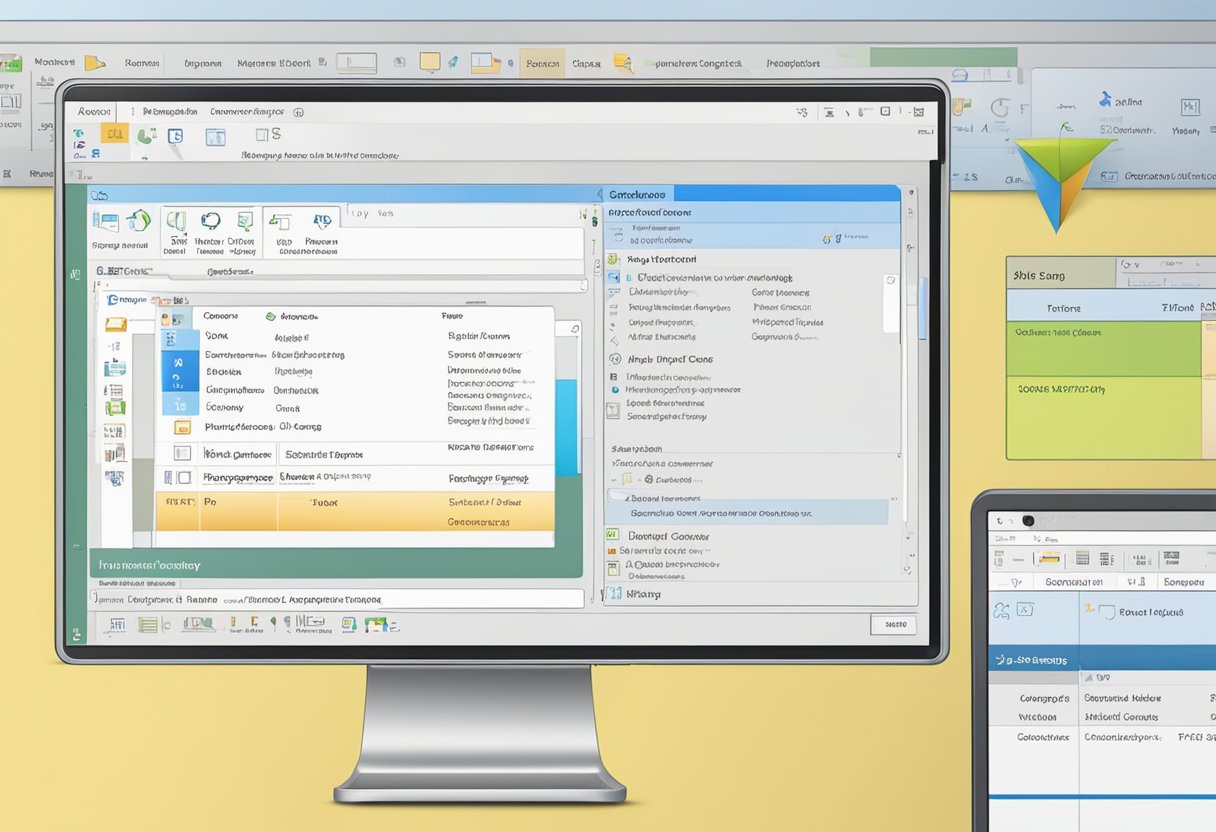Expand the Anyds section with the circled icon

(613, 359)
